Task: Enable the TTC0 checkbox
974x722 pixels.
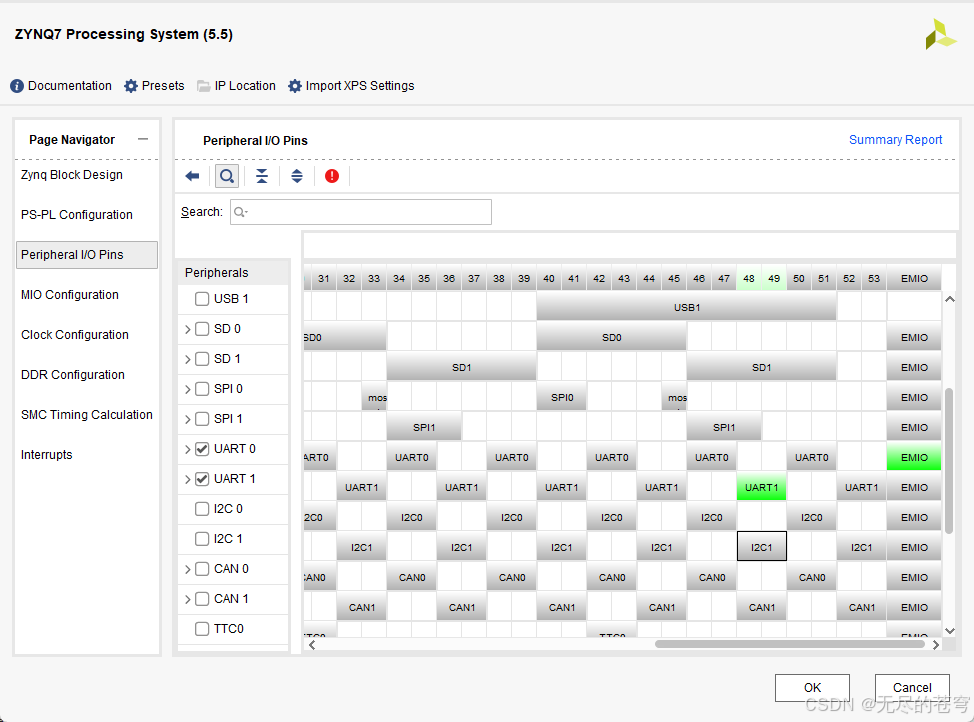Action: [x=202, y=629]
